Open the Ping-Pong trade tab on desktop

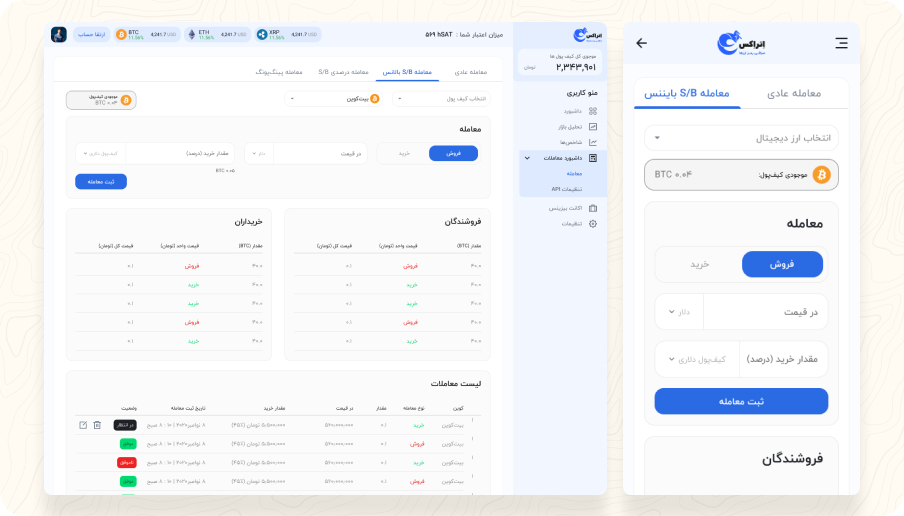(279, 72)
